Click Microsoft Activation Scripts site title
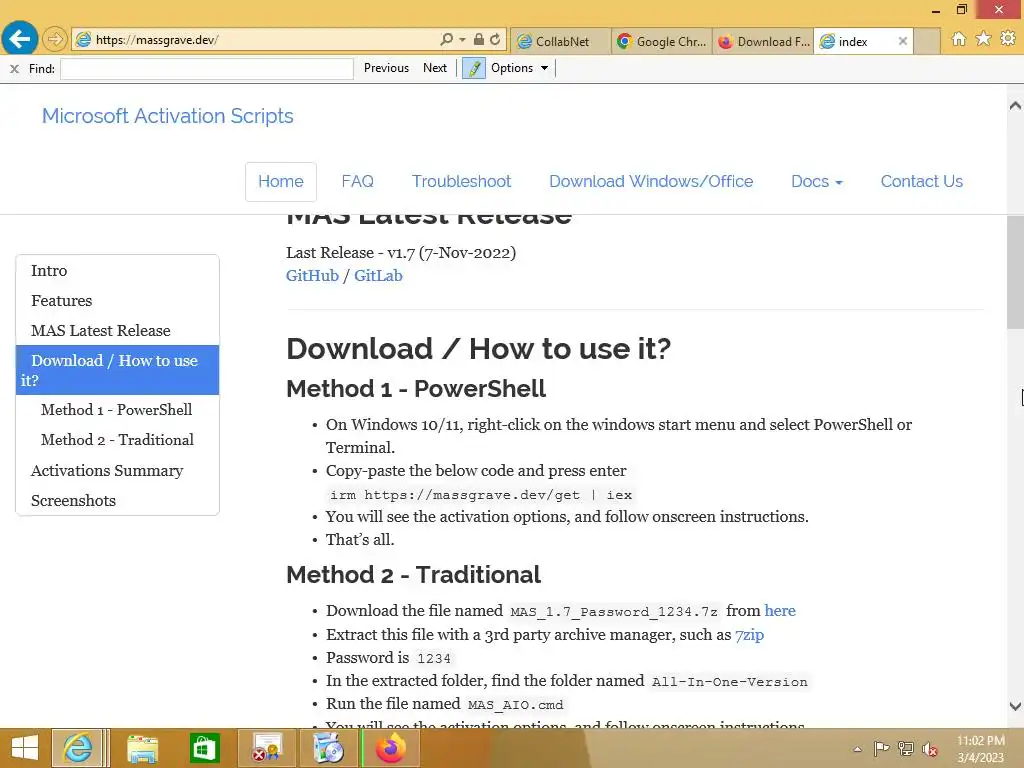This screenshot has height=768, width=1024. [168, 116]
